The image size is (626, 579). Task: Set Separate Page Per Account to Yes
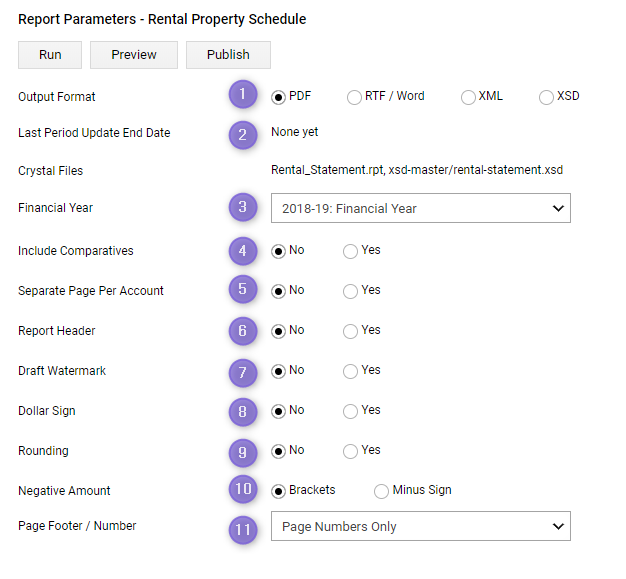(x=350, y=291)
